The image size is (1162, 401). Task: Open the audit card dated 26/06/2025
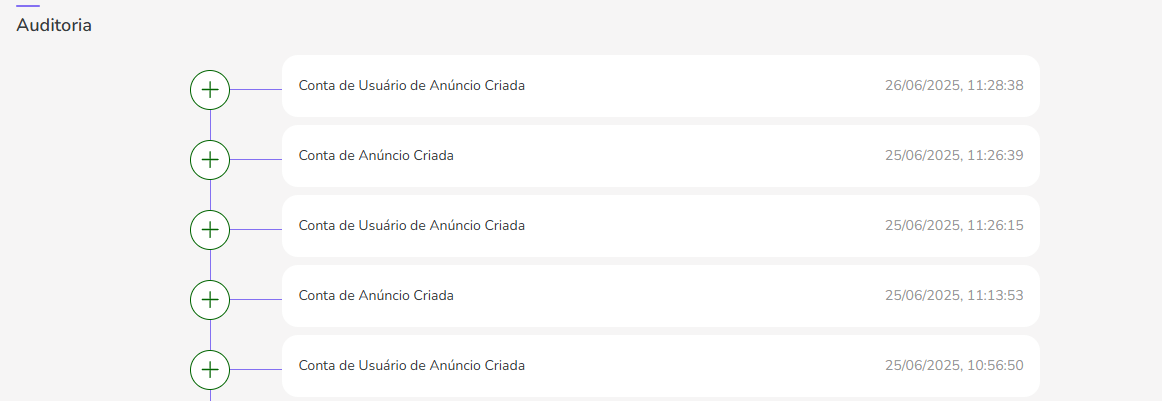pos(660,86)
